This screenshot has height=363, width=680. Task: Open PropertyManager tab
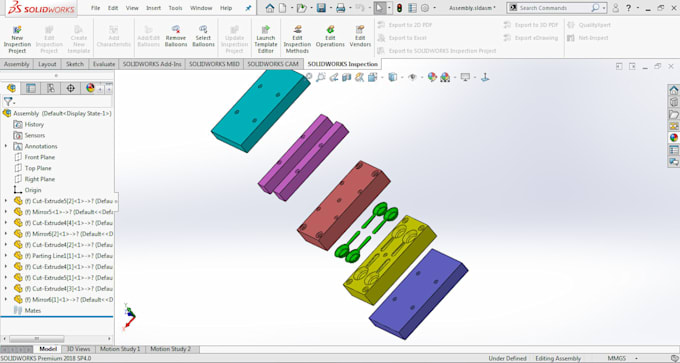pyautogui.click(x=31, y=88)
